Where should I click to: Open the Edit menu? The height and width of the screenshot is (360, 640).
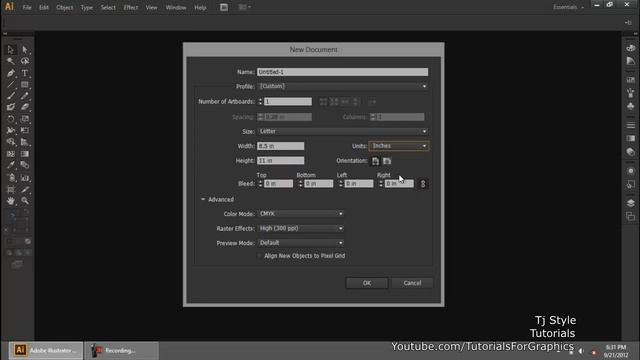coord(44,7)
